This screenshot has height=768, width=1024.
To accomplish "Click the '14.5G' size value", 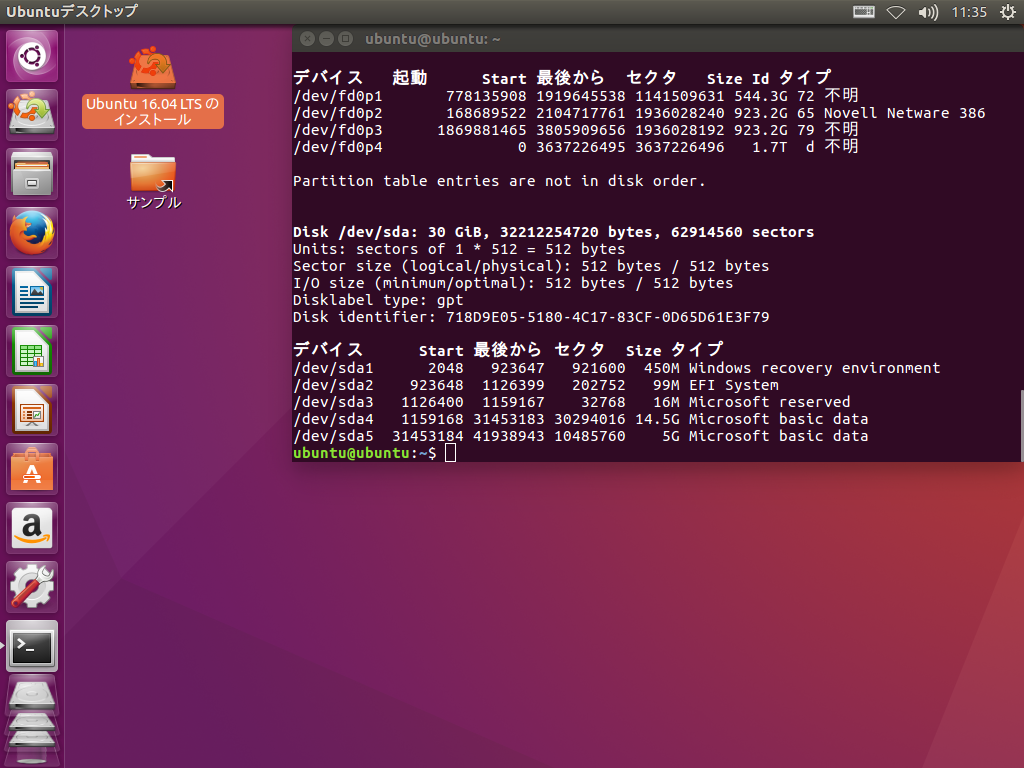I will click(x=657, y=419).
